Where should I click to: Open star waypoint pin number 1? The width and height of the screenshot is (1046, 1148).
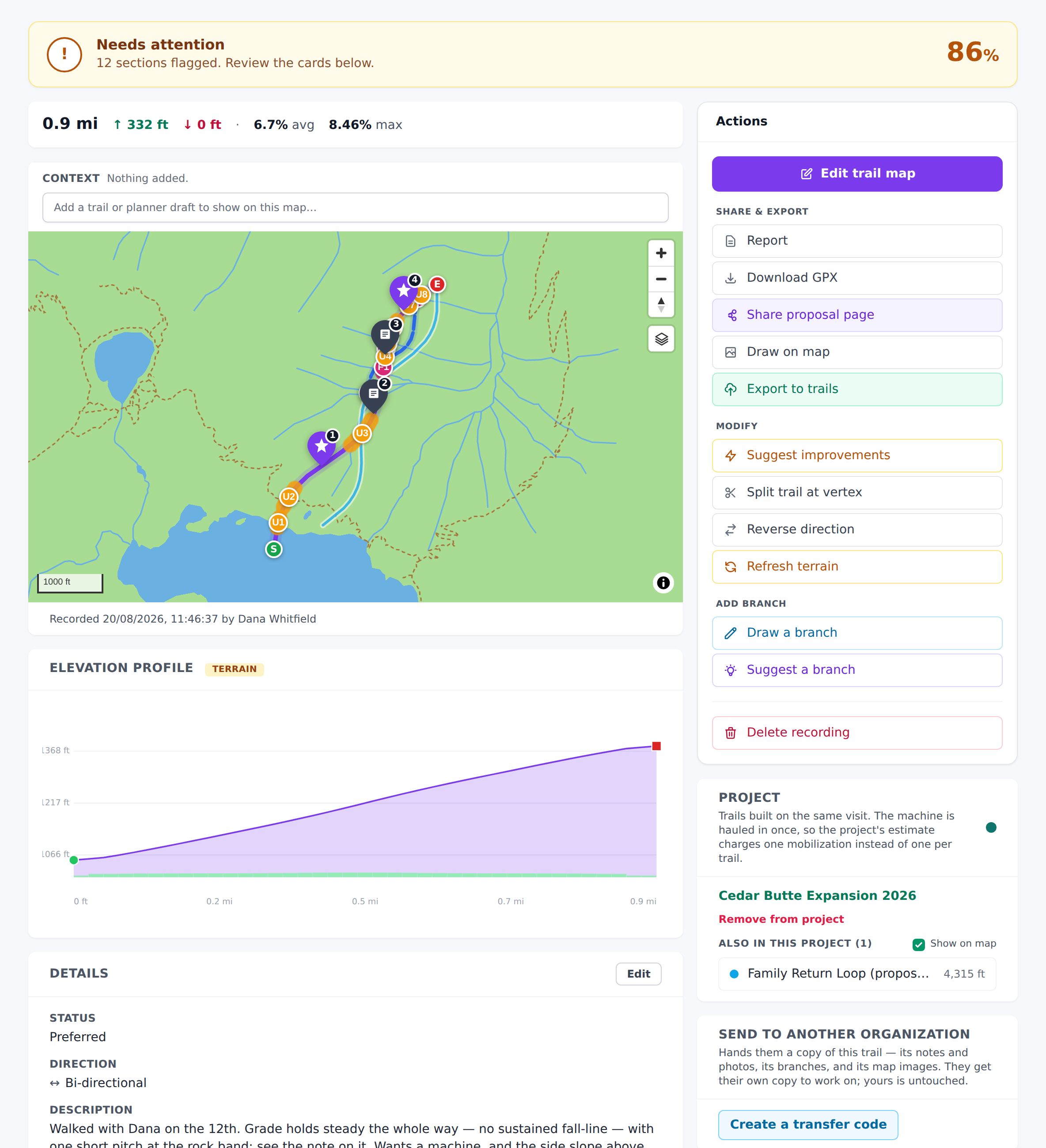[x=321, y=447]
